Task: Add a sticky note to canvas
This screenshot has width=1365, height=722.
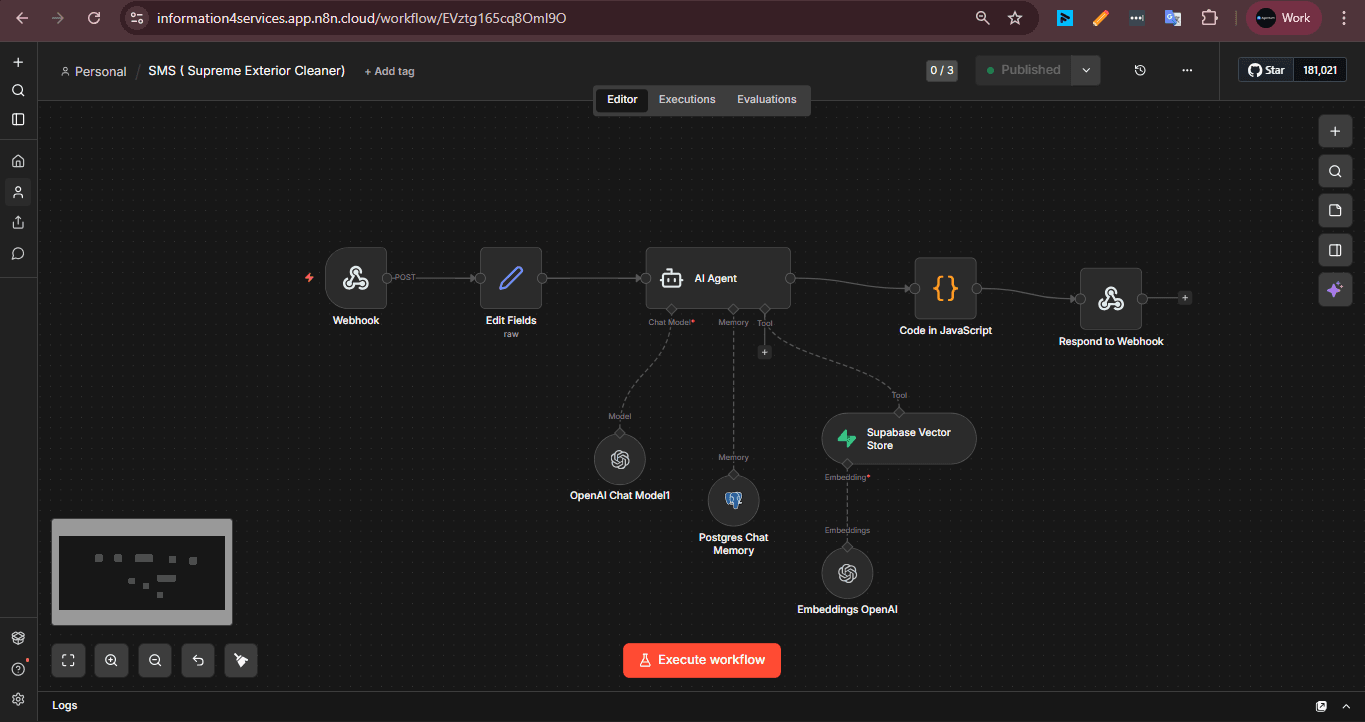Action: 1335,210
